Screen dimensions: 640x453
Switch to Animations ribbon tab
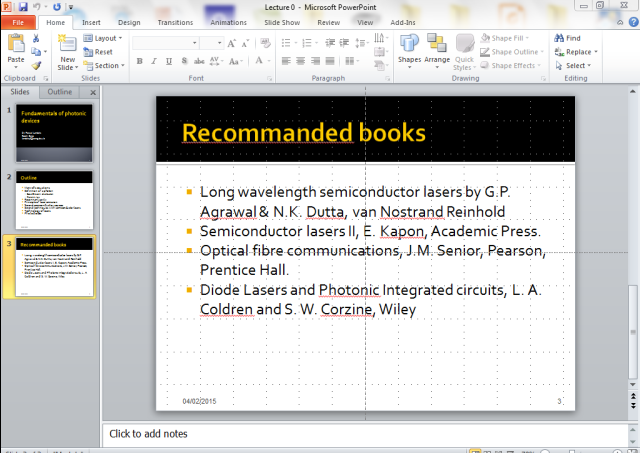pyautogui.click(x=228, y=22)
